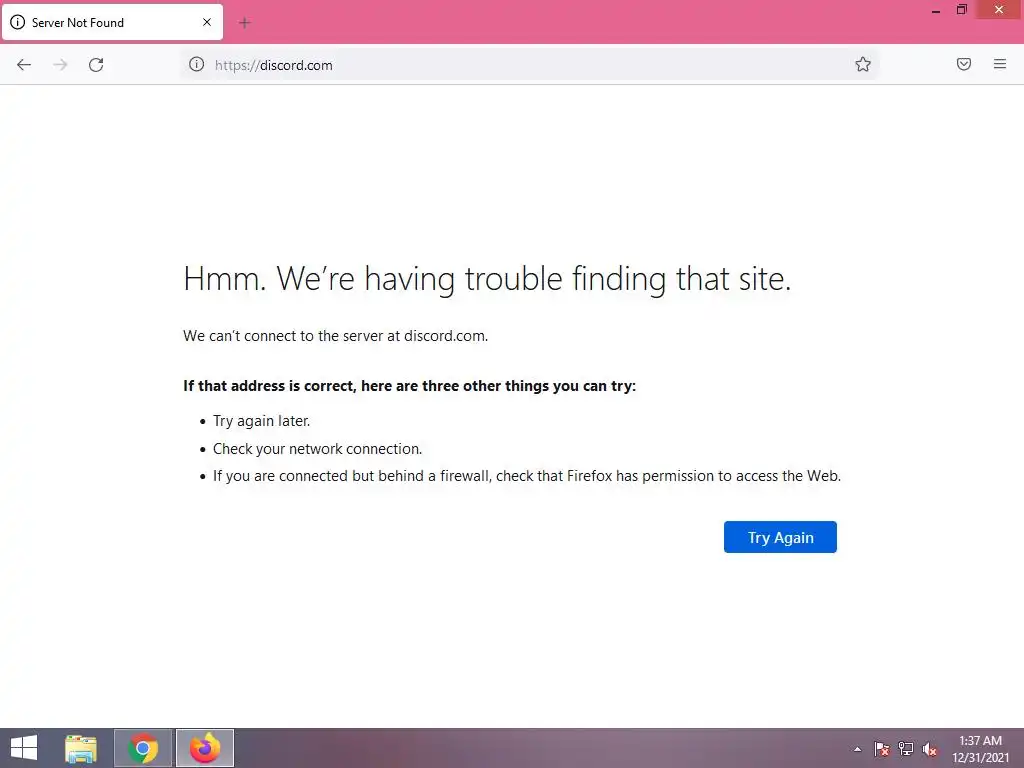Screen dimensions: 1024x768
Task: Click 'If that address is correct' bold line
Action: [x=409, y=386]
